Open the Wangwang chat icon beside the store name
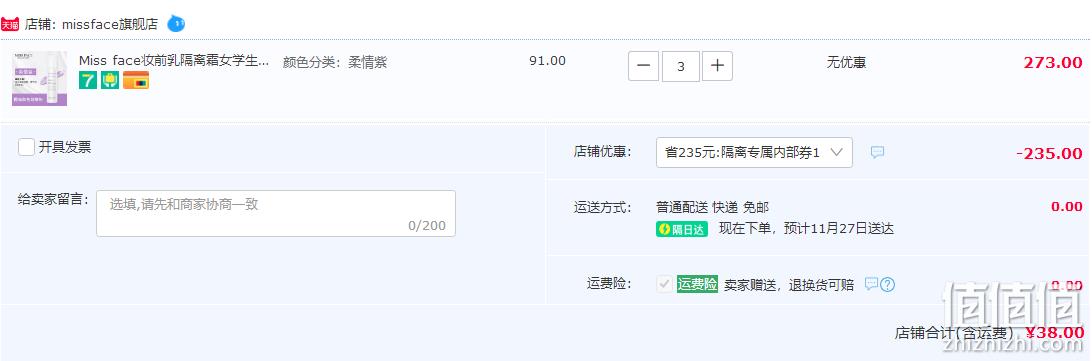Viewport: 1092px width, 361px height. click(x=176, y=24)
